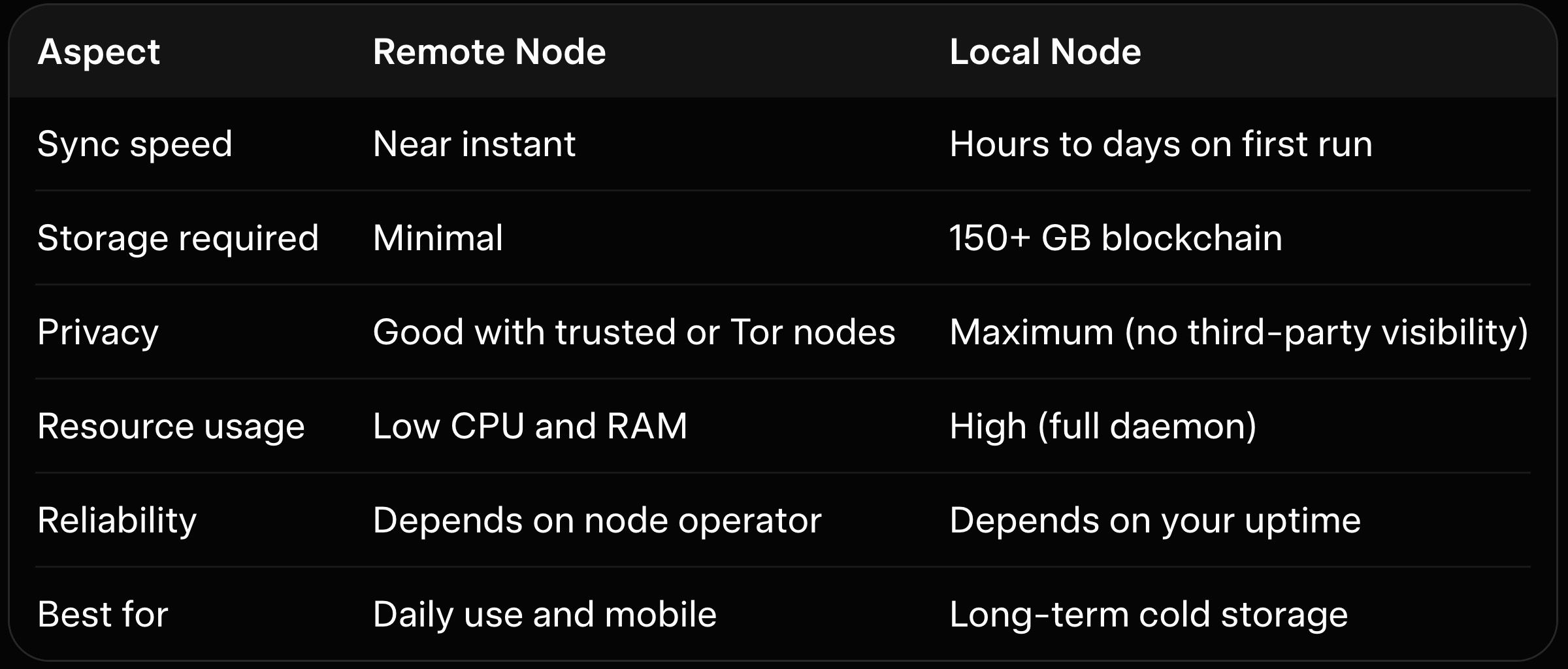
Task: Select the Depends on your uptime cell
Action: coord(1154,520)
